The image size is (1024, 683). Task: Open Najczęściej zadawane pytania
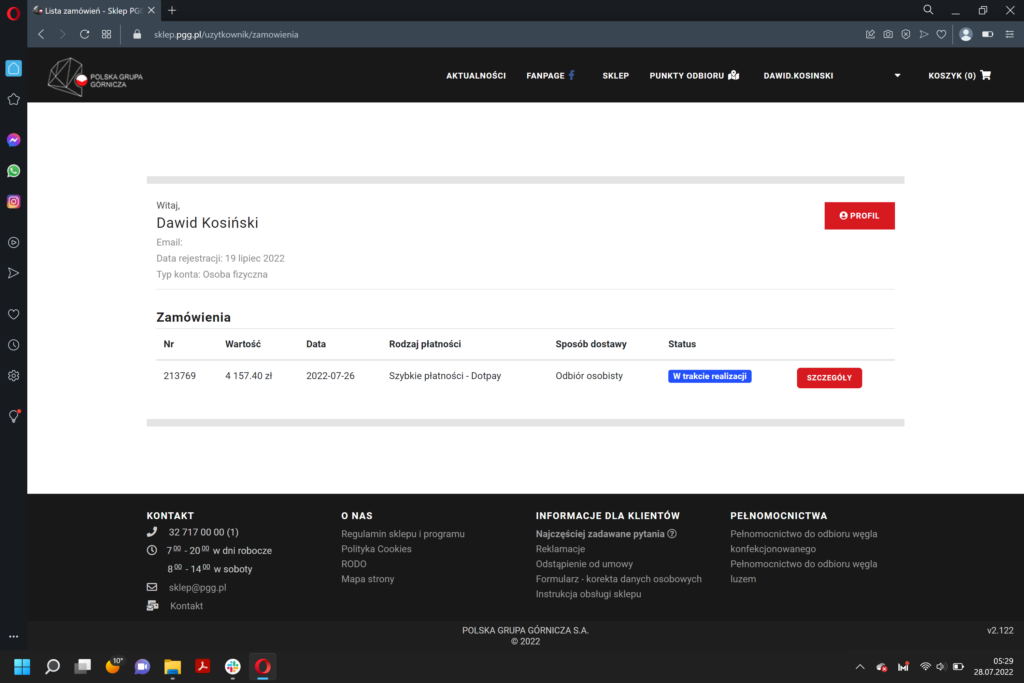pos(605,533)
